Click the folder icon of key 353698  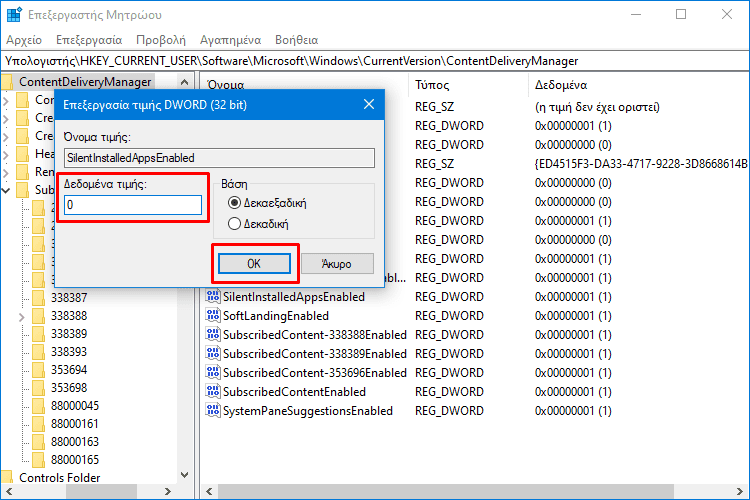click(38, 388)
